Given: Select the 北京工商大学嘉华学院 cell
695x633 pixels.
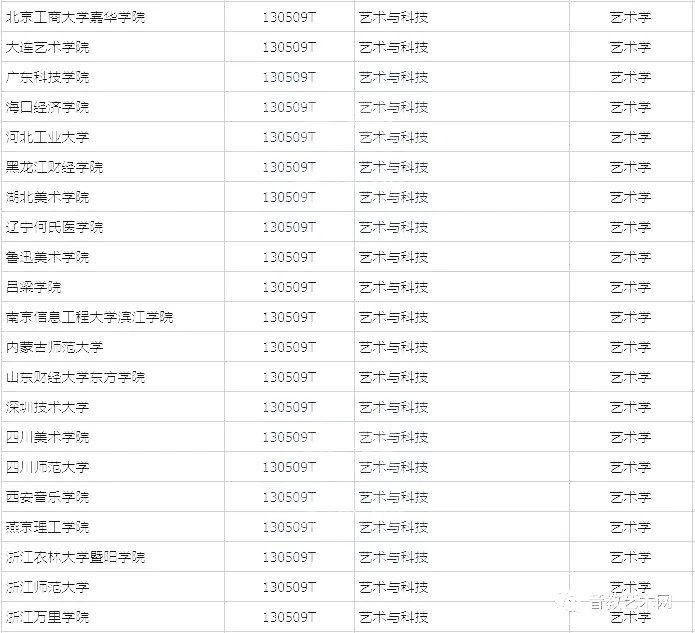Looking at the screenshot, I should point(75,17).
